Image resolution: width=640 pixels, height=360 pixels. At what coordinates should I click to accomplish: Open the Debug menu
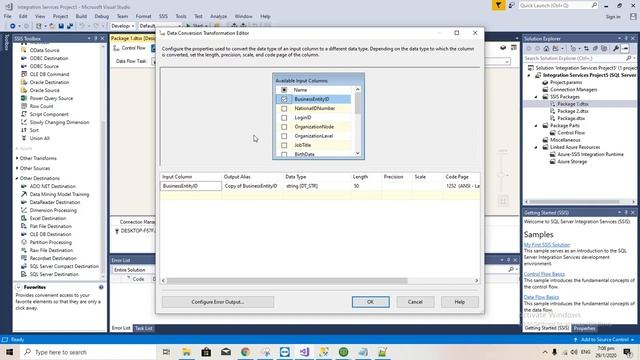point(102,16)
